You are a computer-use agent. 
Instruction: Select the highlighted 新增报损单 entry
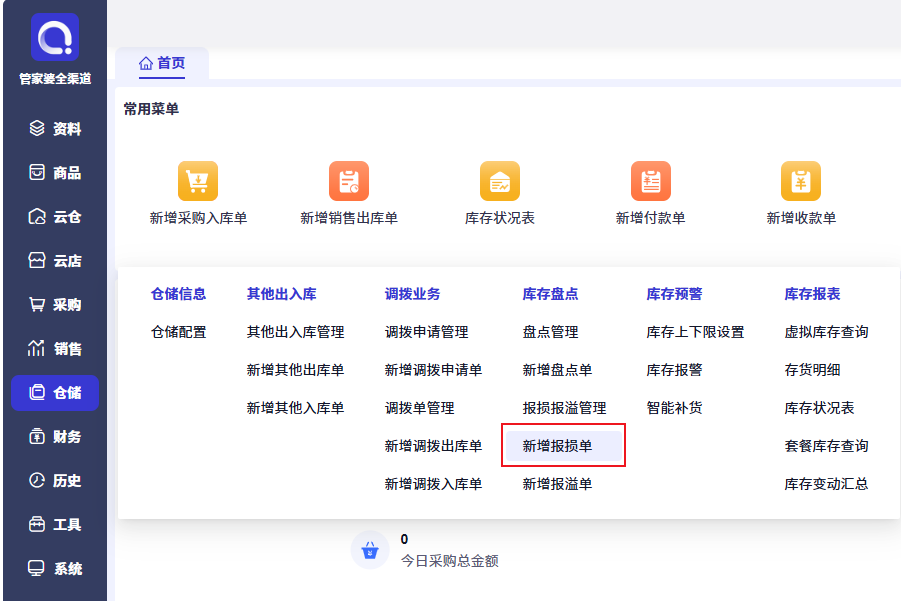pyautogui.click(x=563, y=446)
